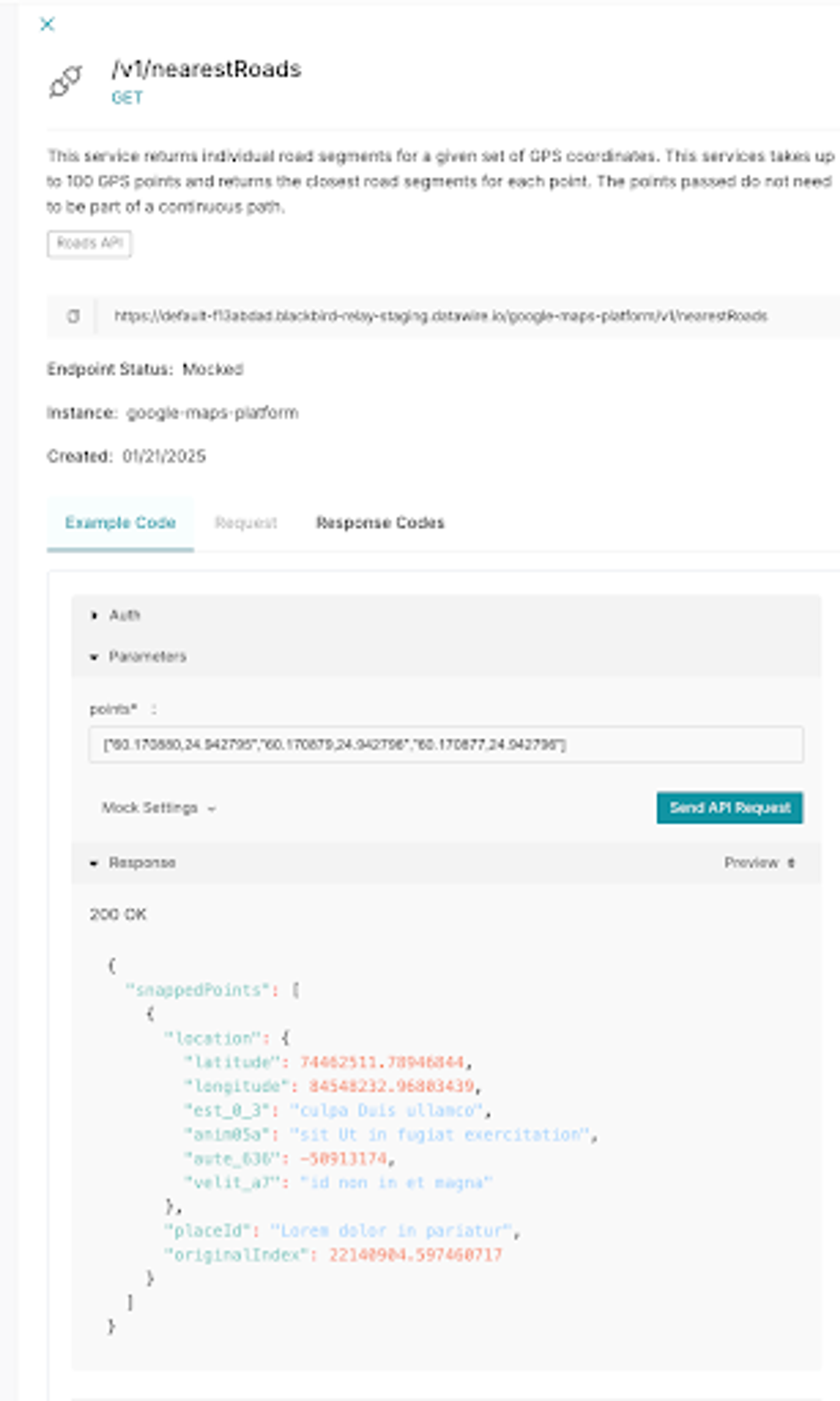Click the GET method label
Image resolution: width=840 pixels, height=1401 pixels.
tap(127, 98)
